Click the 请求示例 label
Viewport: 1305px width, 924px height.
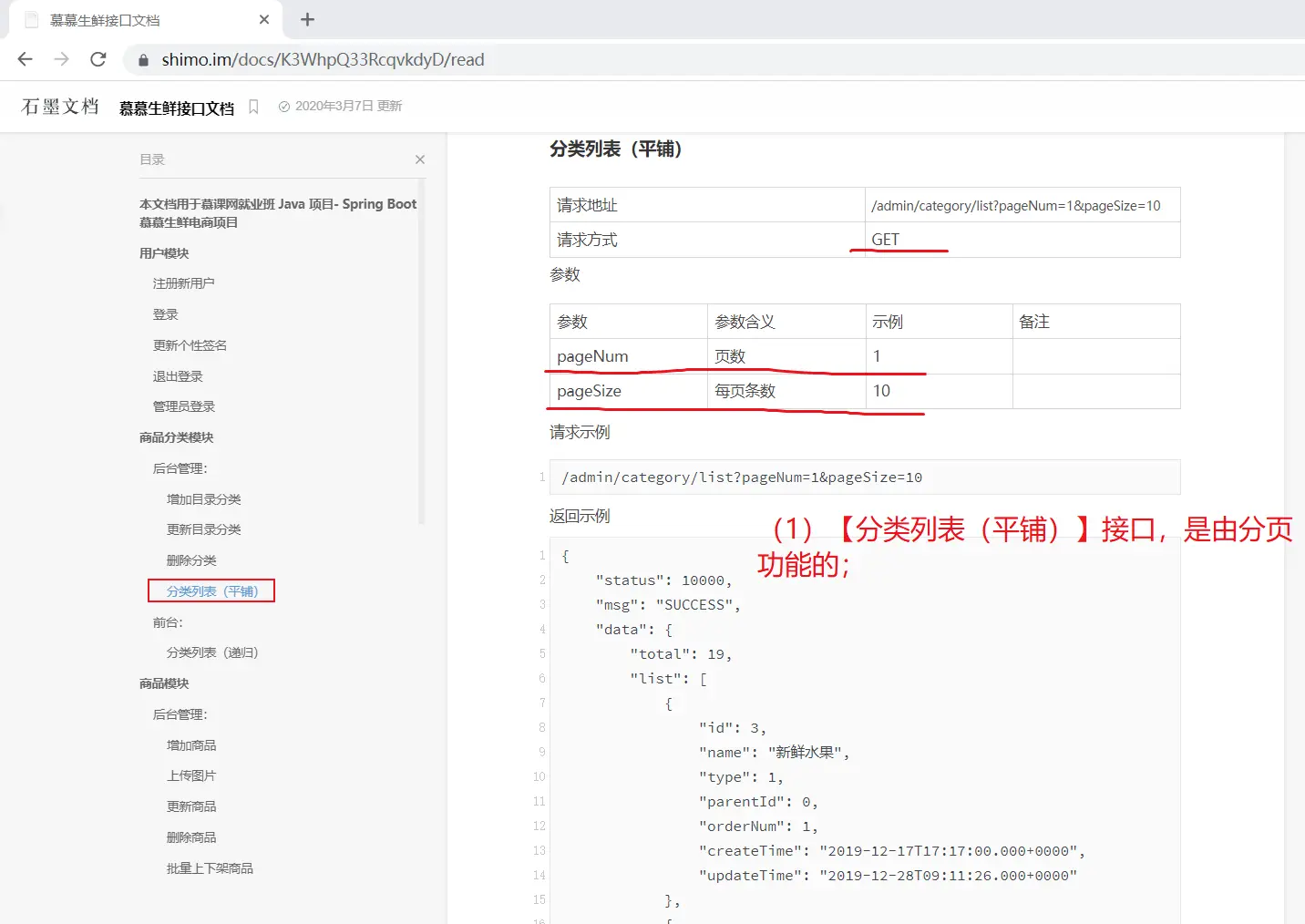pos(580,432)
